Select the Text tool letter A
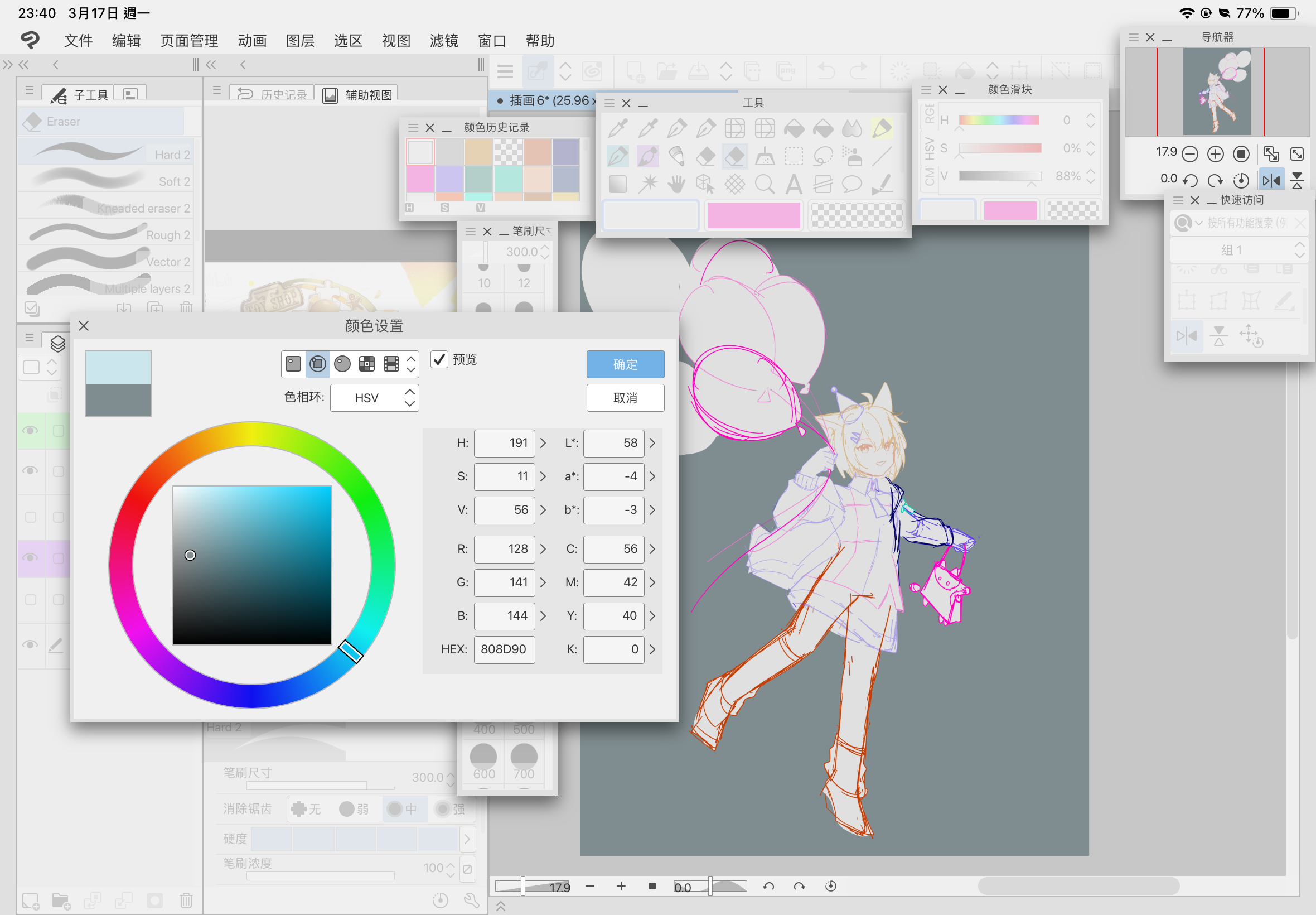The height and width of the screenshot is (915, 1316). coord(794,184)
